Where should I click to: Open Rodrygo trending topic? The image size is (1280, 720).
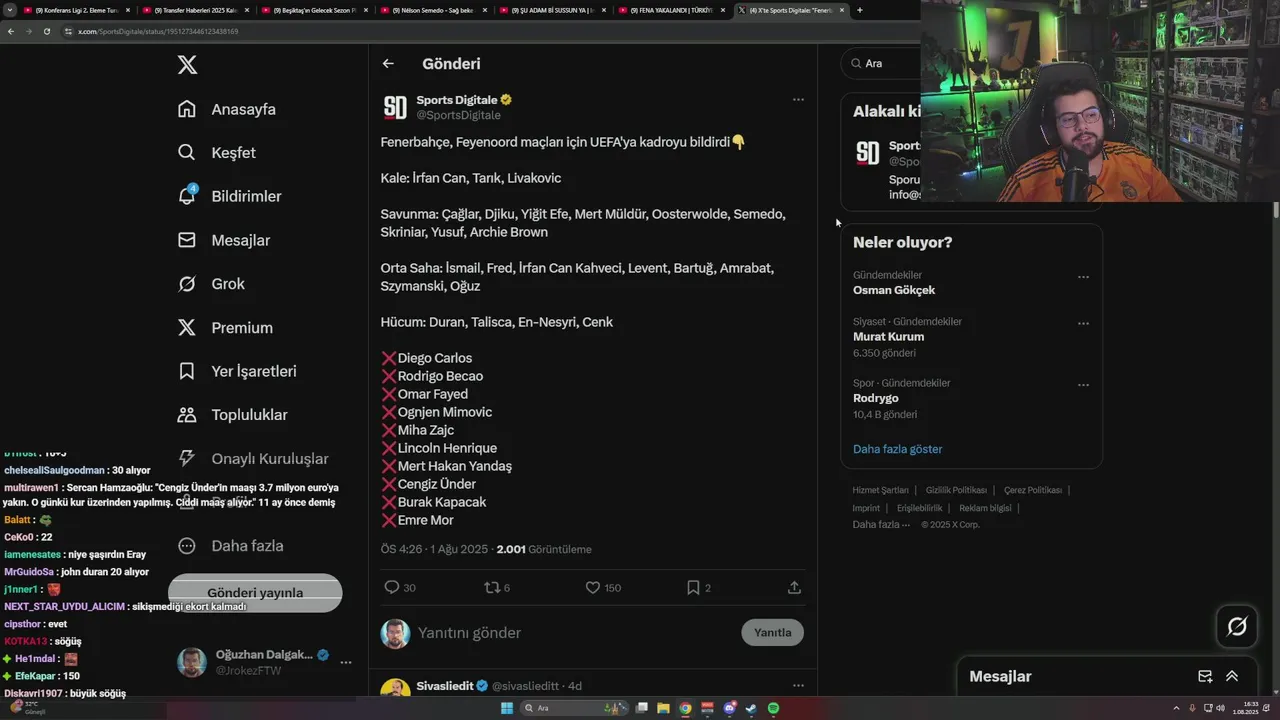pyautogui.click(x=876, y=398)
